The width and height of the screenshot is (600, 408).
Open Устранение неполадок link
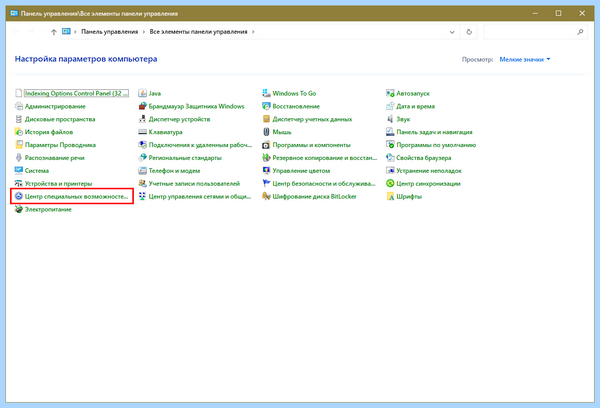pyautogui.click(x=429, y=171)
